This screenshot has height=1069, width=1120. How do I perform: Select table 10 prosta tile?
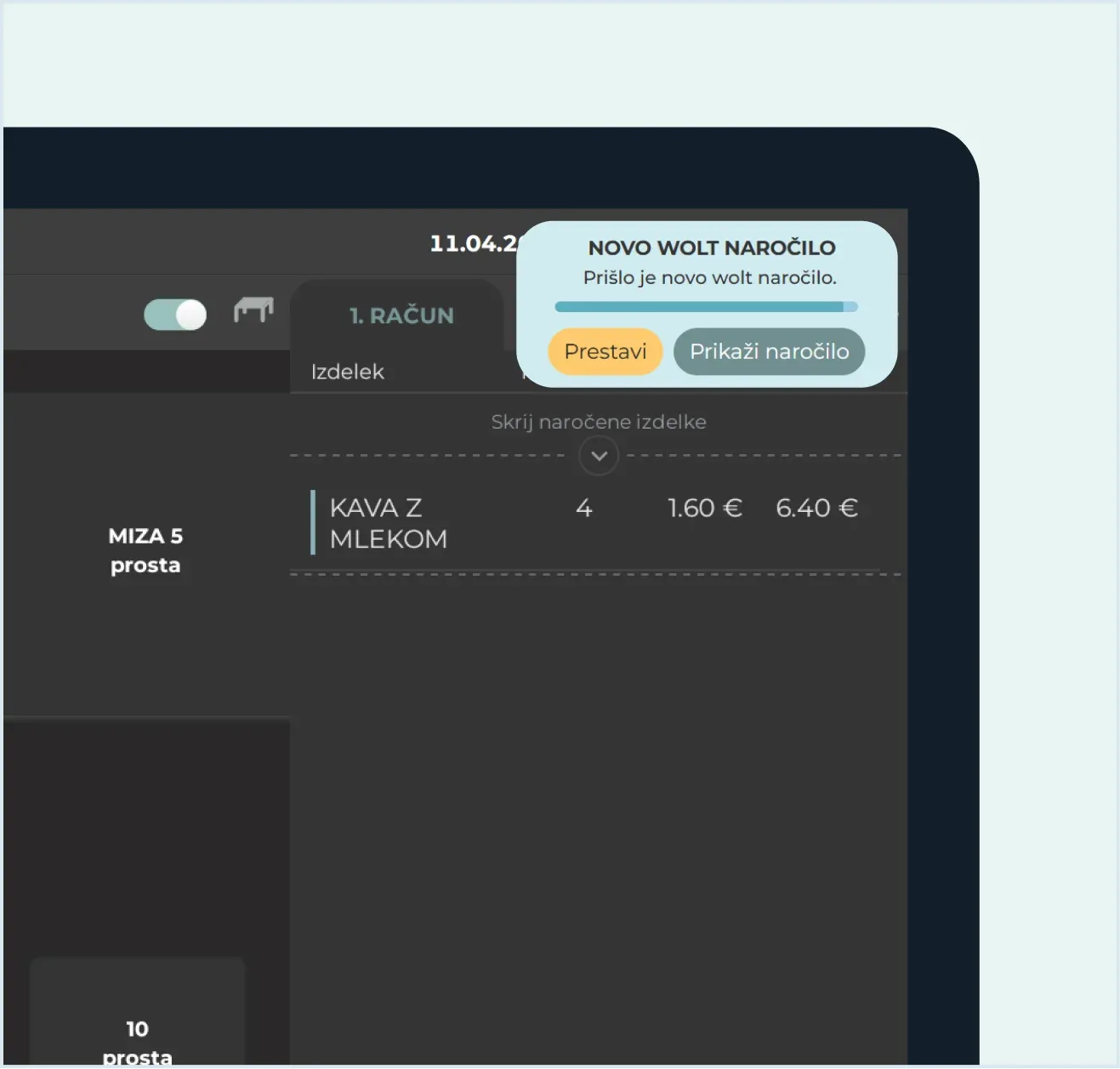tap(137, 1012)
